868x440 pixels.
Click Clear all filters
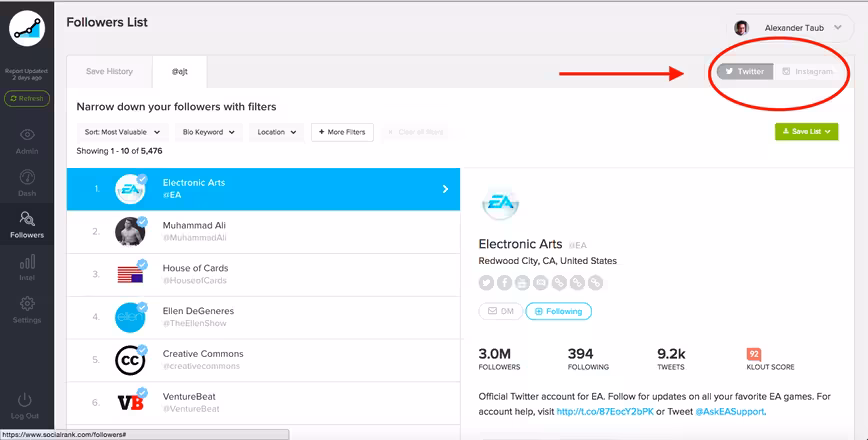[x=416, y=132]
